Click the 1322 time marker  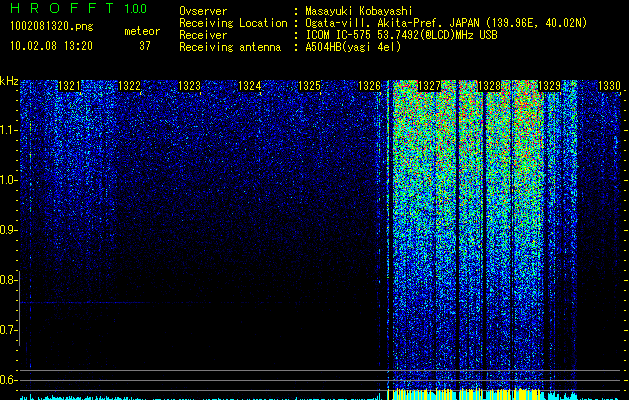[129, 86]
